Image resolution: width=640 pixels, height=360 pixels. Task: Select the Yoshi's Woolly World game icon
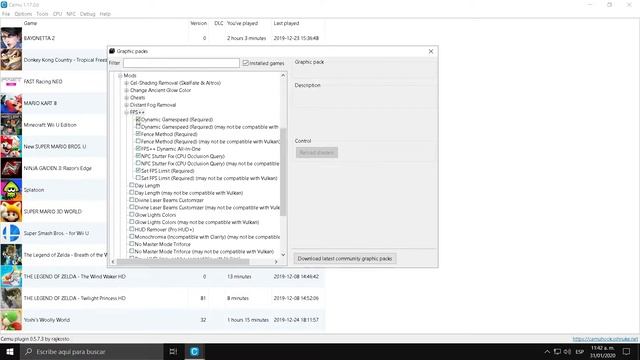(x=11, y=319)
